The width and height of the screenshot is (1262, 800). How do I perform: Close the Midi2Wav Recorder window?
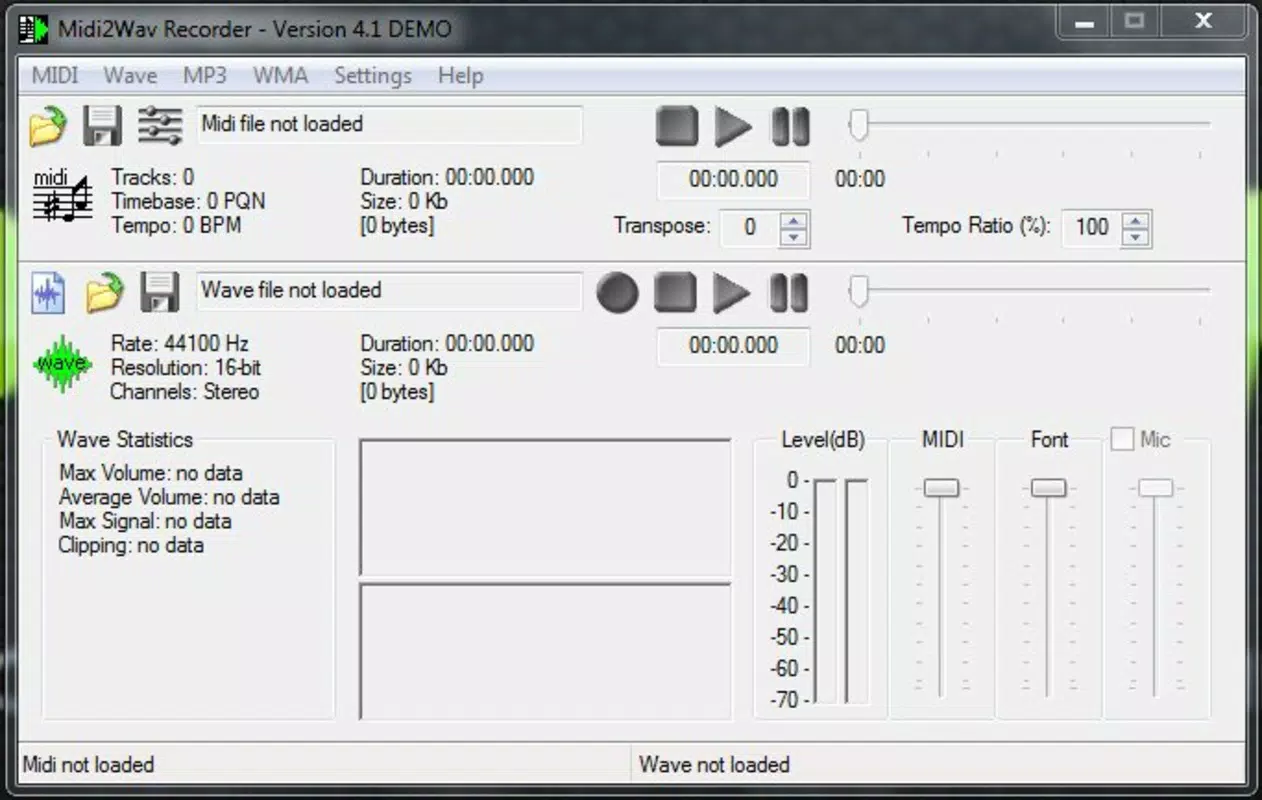(1204, 21)
